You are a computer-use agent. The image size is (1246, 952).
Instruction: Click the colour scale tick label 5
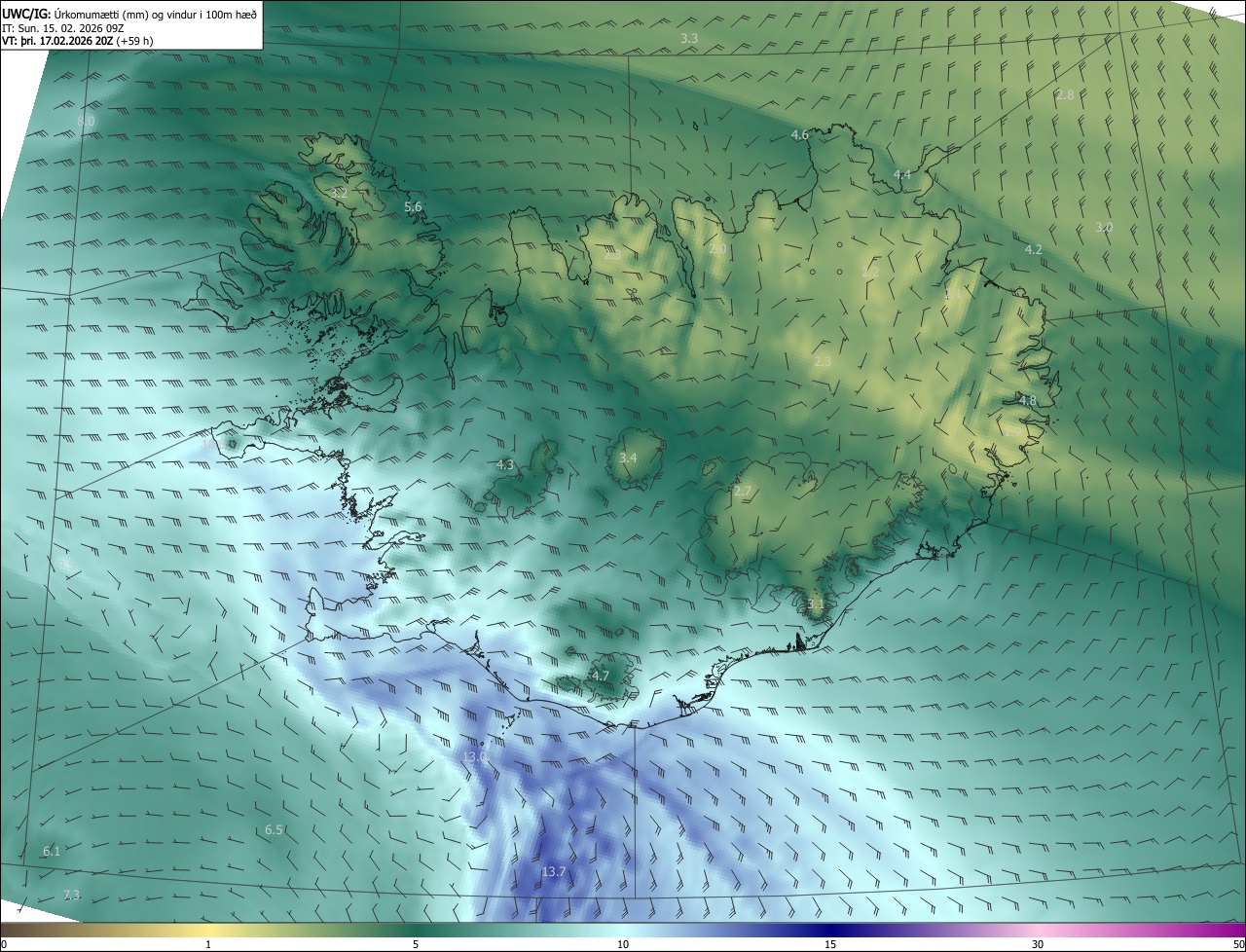[x=416, y=944]
